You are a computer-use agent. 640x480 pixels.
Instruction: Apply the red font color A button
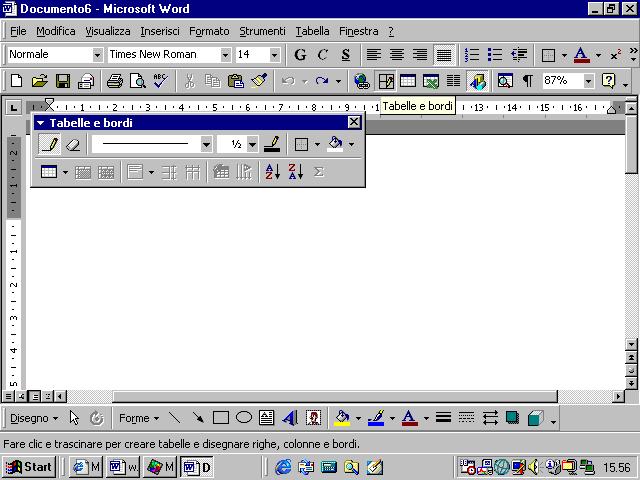[410, 418]
